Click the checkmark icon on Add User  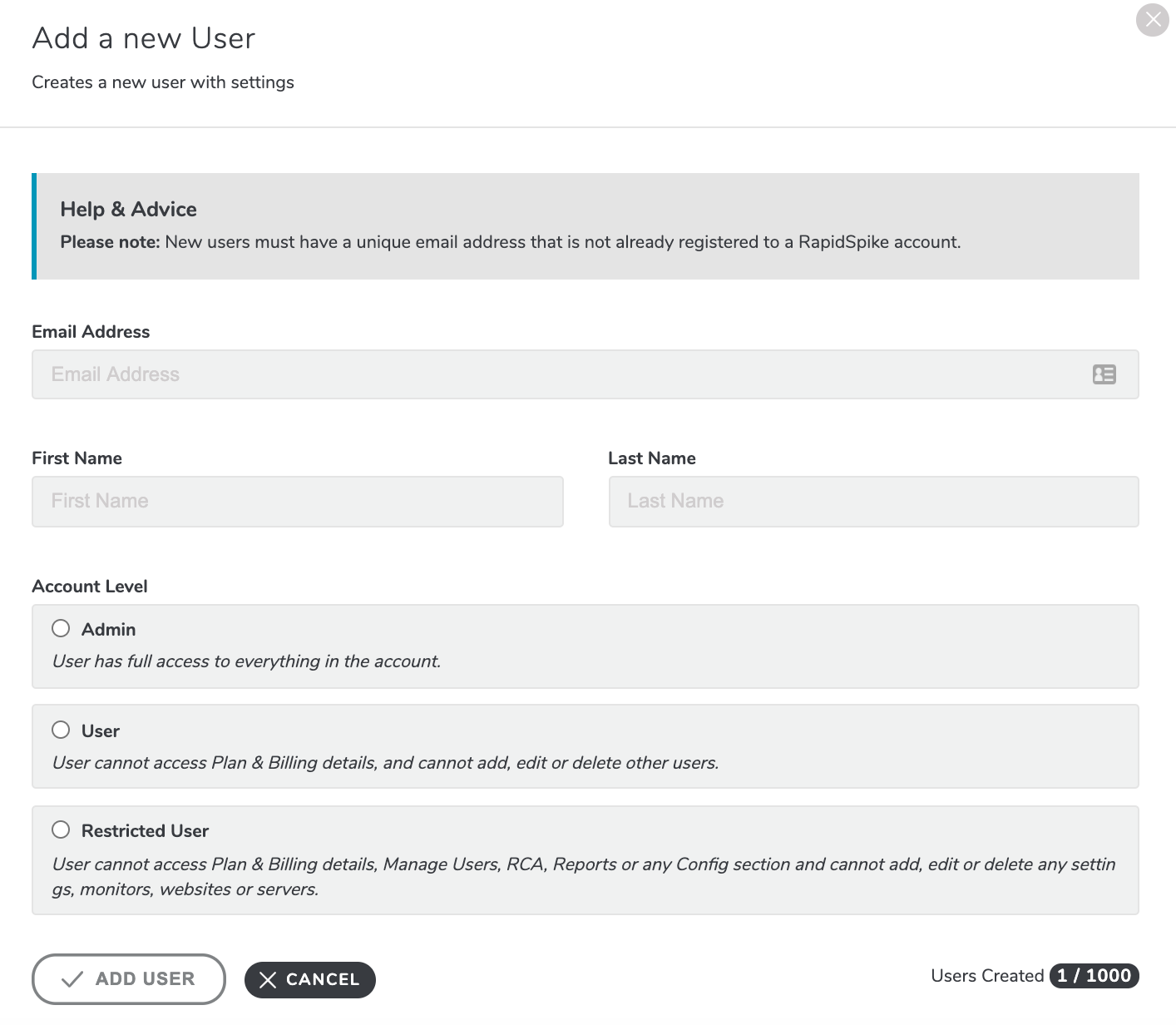coord(72,979)
